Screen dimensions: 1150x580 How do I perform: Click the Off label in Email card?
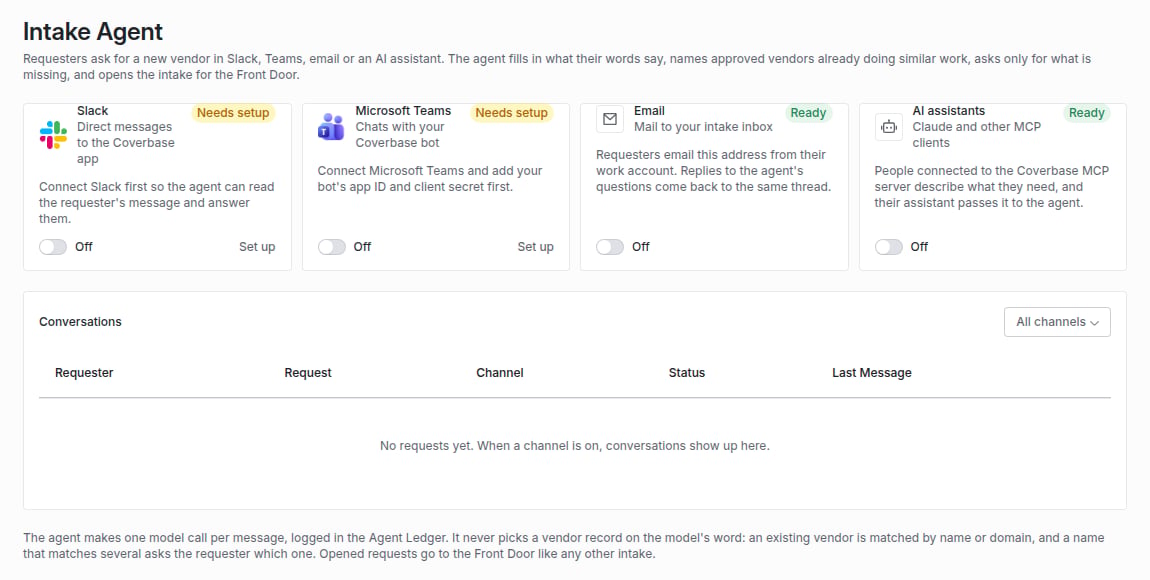(x=641, y=247)
